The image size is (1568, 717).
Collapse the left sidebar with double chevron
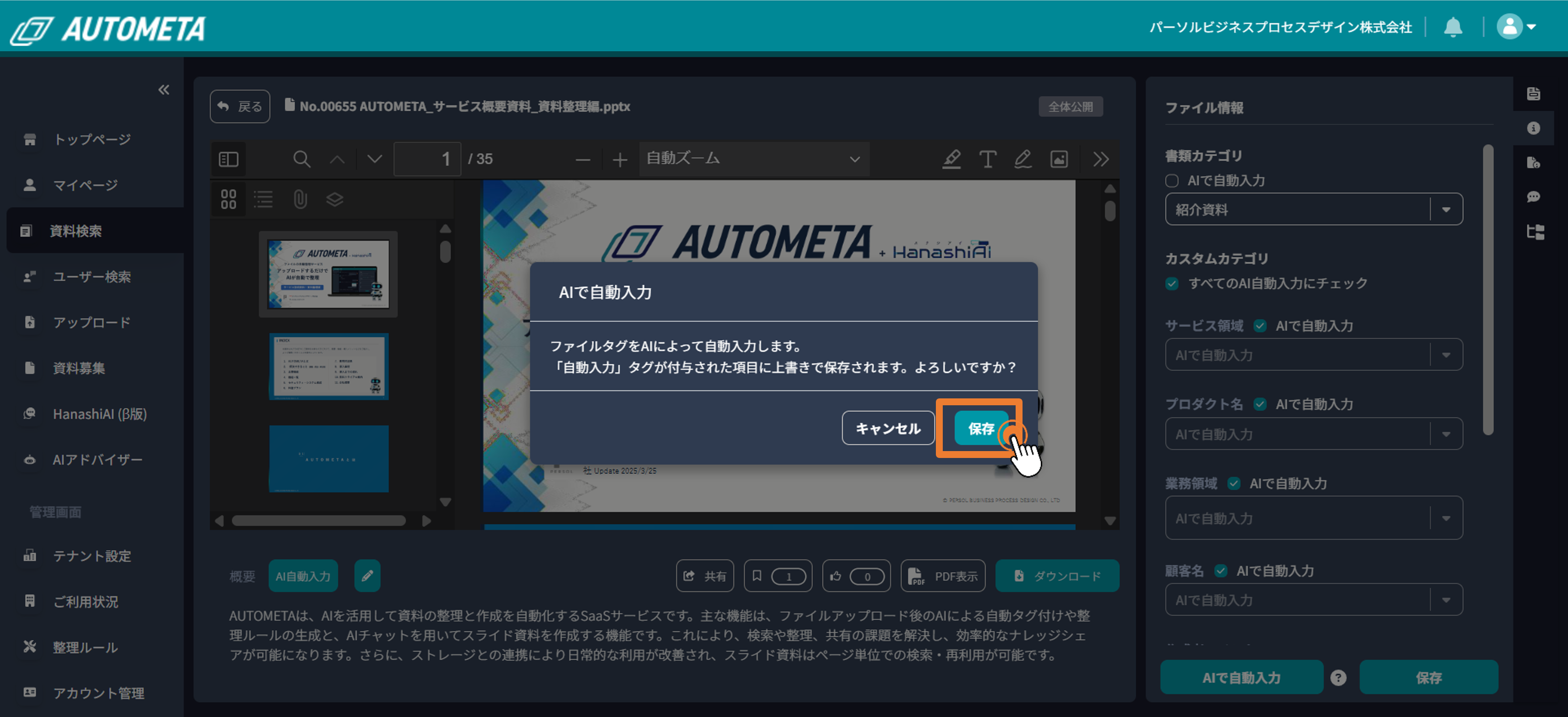tap(164, 90)
